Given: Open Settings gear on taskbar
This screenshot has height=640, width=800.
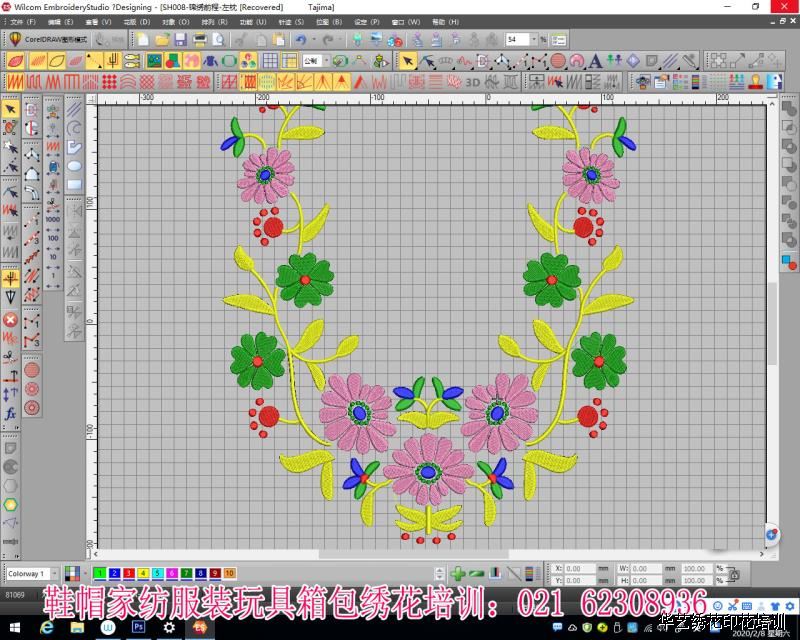Looking at the screenshot, I should [169, 627].
